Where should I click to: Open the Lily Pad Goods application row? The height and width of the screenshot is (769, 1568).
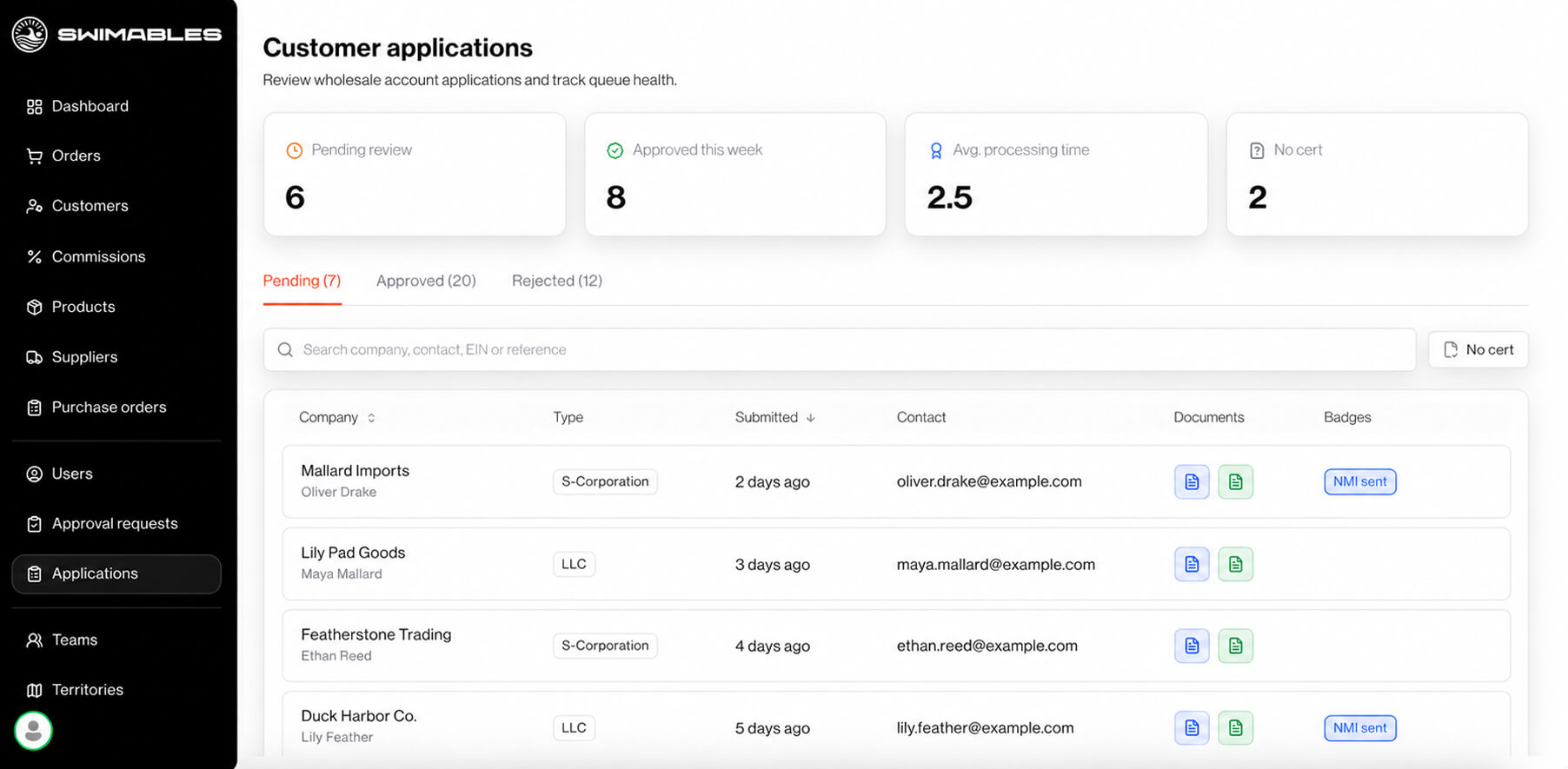896,564
